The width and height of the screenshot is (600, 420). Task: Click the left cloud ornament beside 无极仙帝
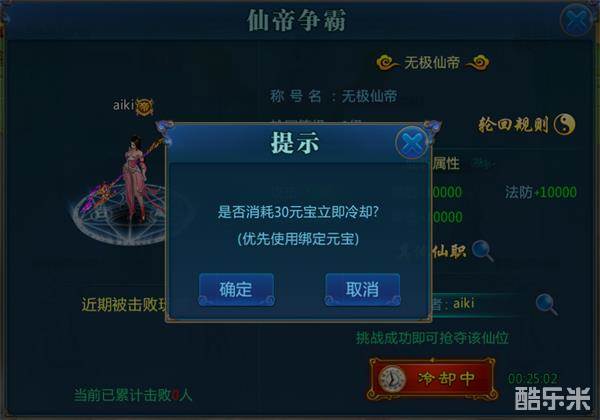tap(387, 63)
